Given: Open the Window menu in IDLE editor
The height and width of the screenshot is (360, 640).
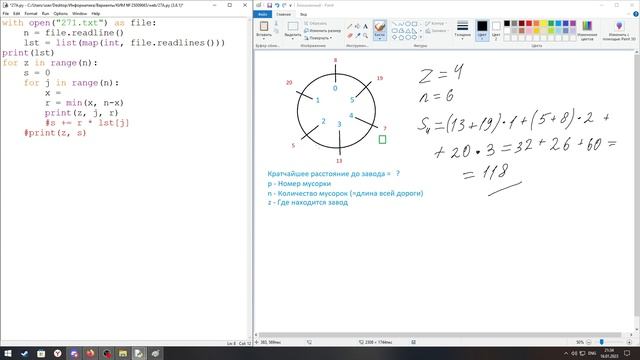Looking at the screenshot, I should point(79,14).
